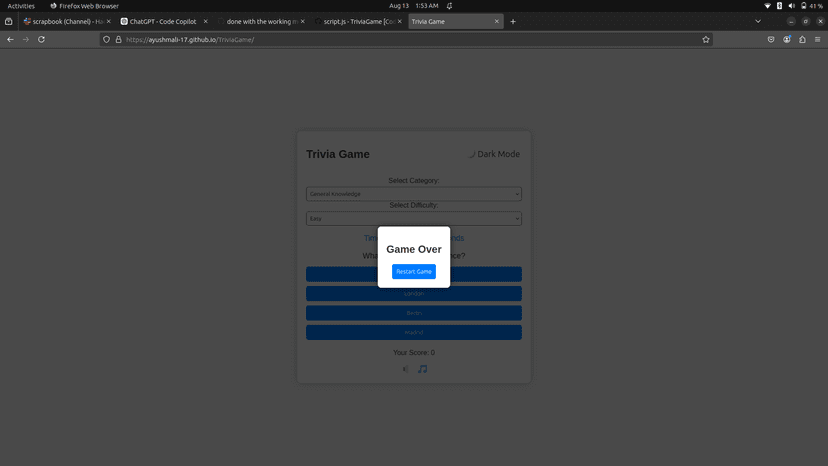
Task: Click the URL address bar
Action: (400, 39)
